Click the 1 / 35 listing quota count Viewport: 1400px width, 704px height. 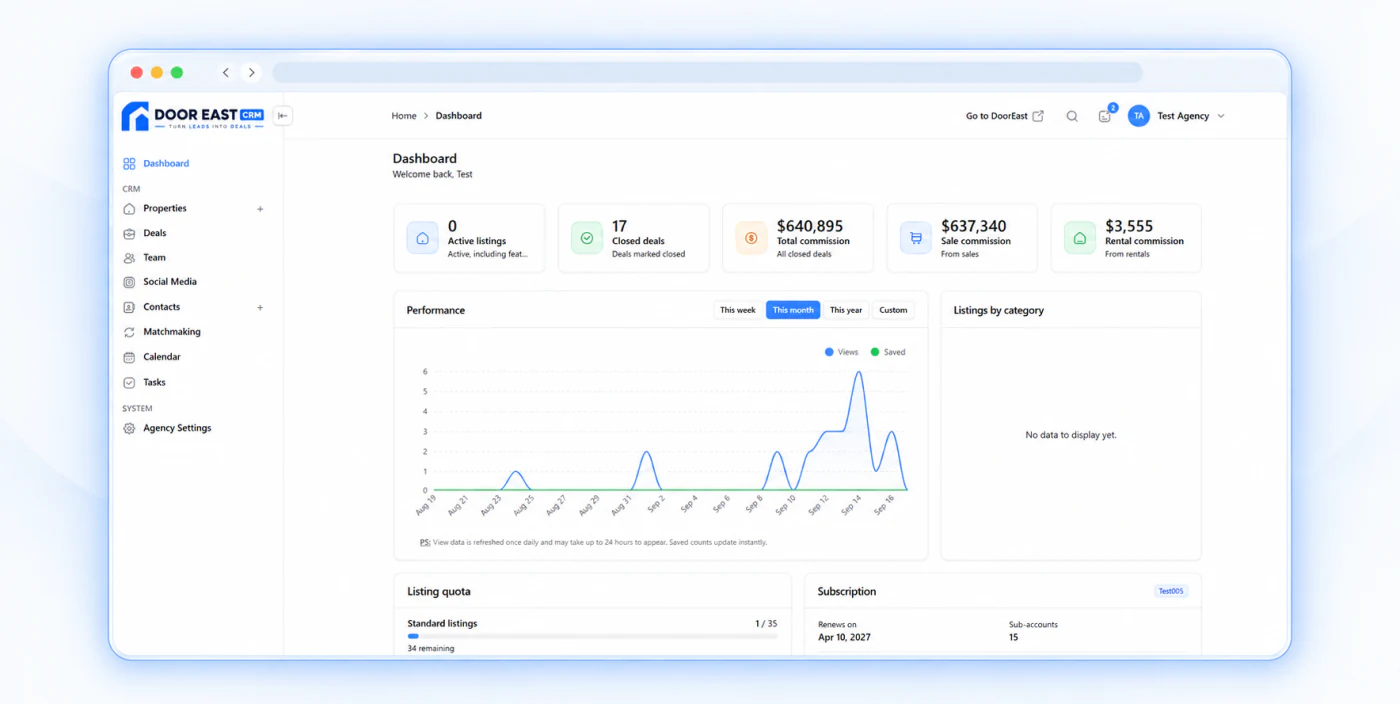coord(766,623)
